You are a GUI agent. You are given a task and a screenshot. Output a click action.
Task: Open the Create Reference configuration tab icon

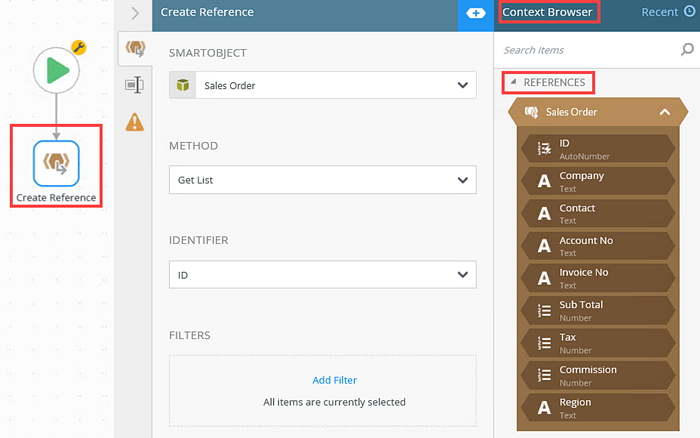point(134,48)
